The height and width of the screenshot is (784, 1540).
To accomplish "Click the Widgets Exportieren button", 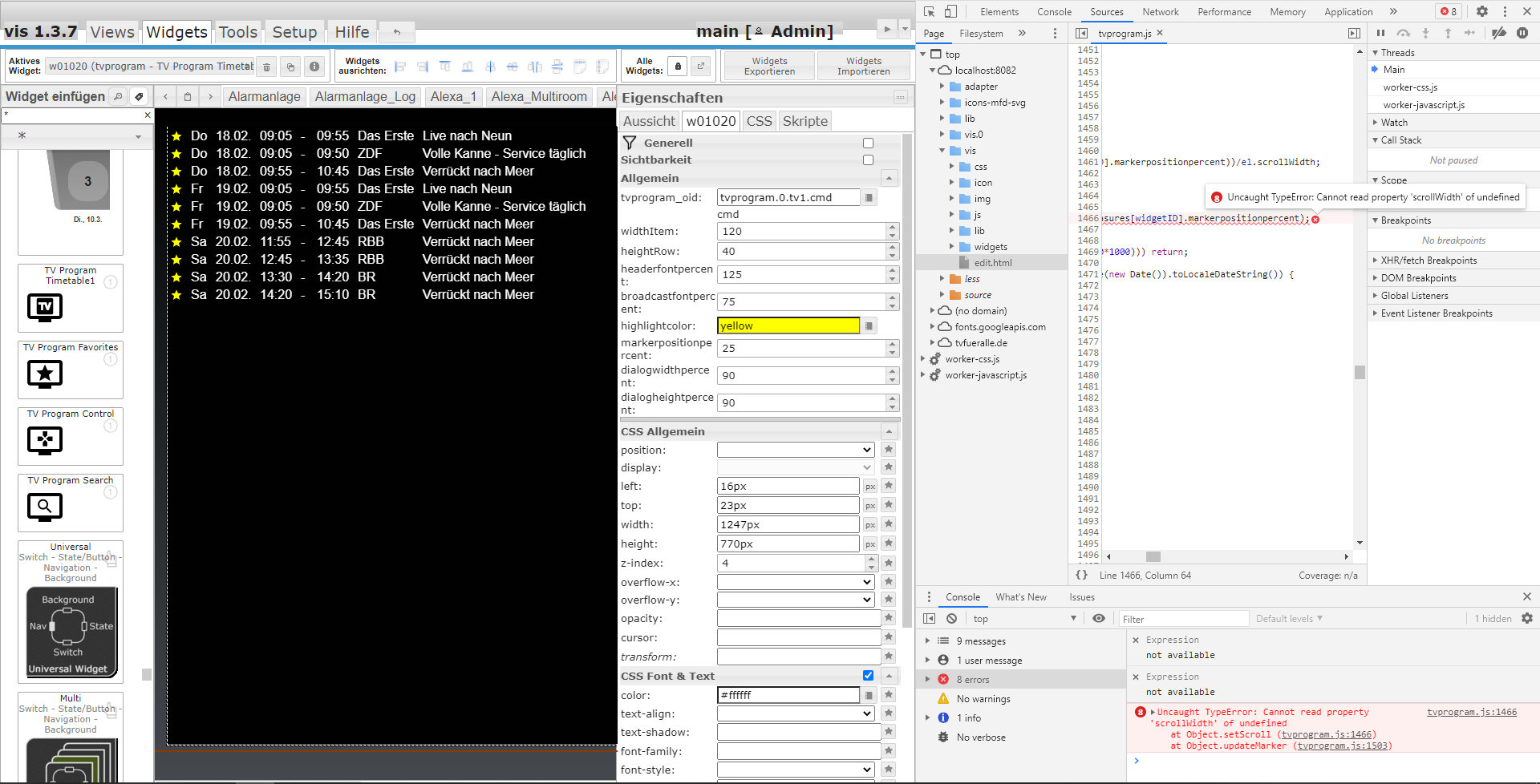I will point(769,66).
